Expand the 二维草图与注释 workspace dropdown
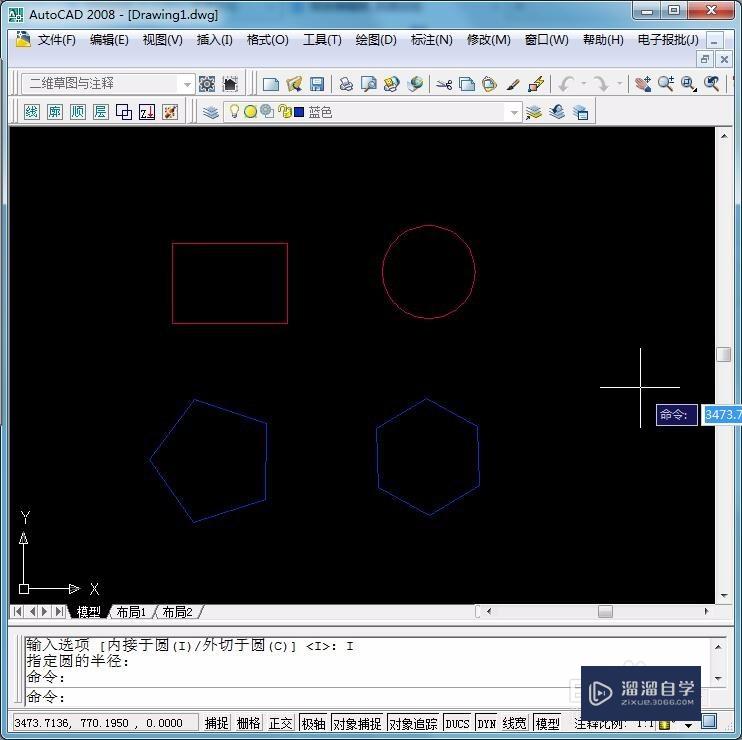Screen dimensions: 742x740 pos(187,84)
